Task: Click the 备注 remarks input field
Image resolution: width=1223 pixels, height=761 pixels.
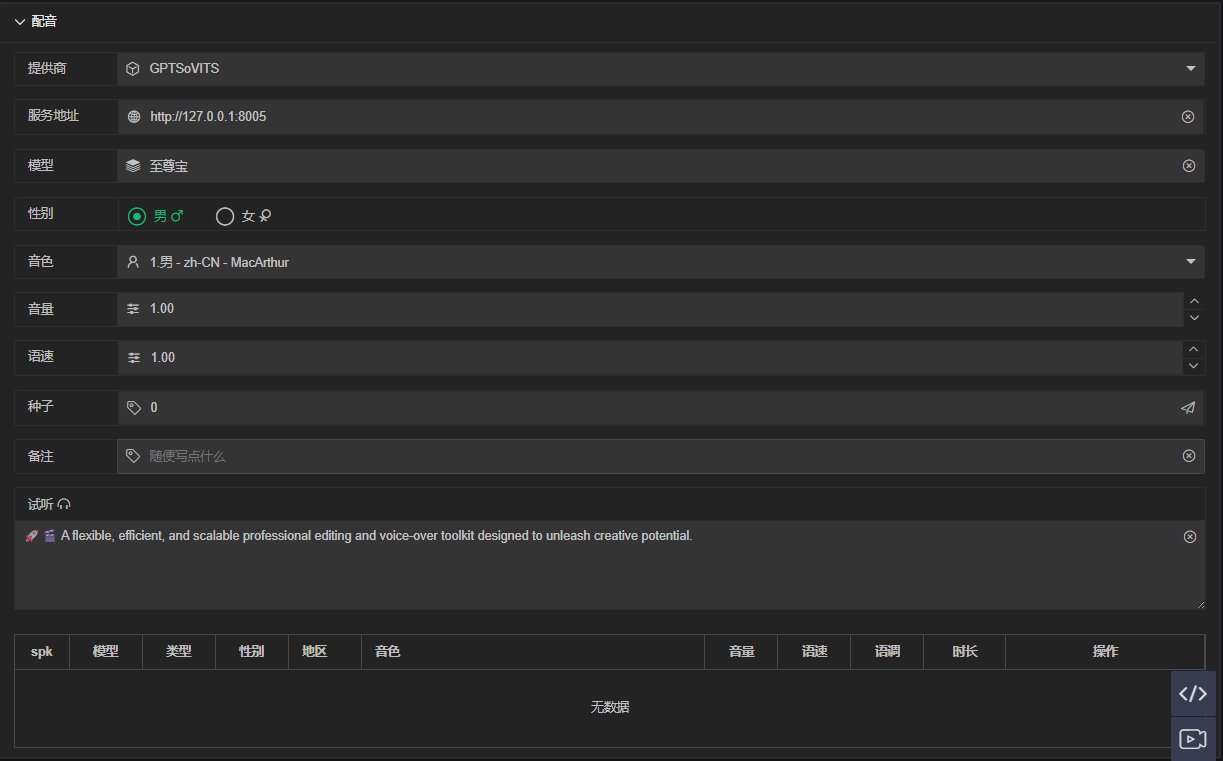Action: pyautogui.click(x=650, y=456)
